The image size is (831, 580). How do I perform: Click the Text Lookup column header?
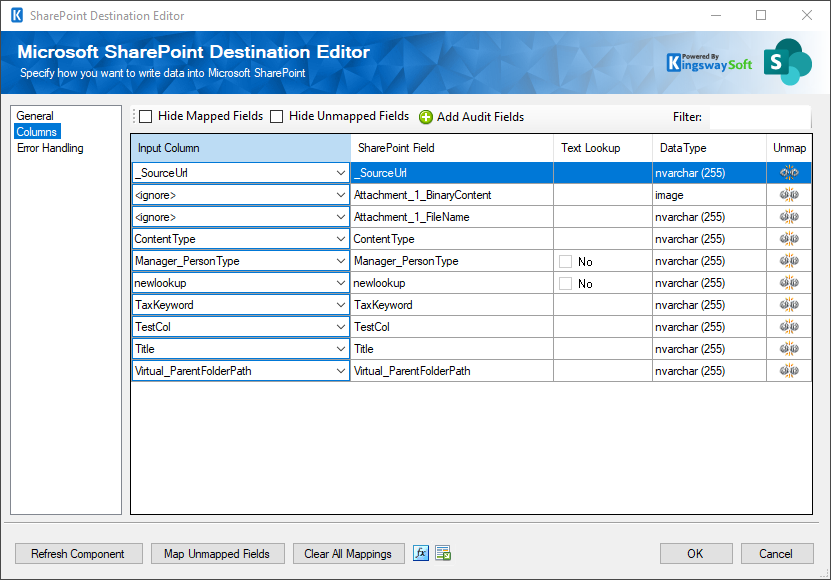point(603,148)
